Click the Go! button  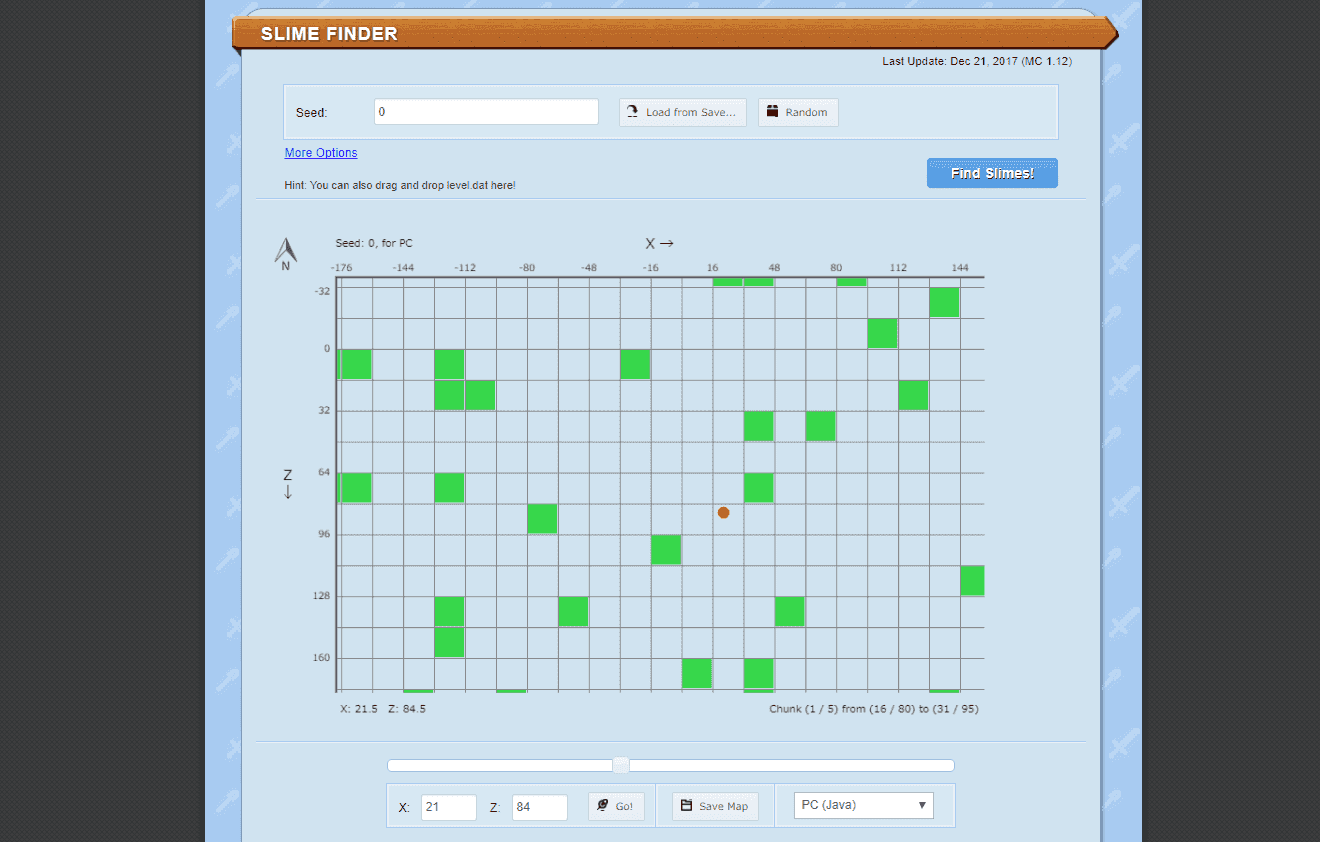[x=616, y=806]
